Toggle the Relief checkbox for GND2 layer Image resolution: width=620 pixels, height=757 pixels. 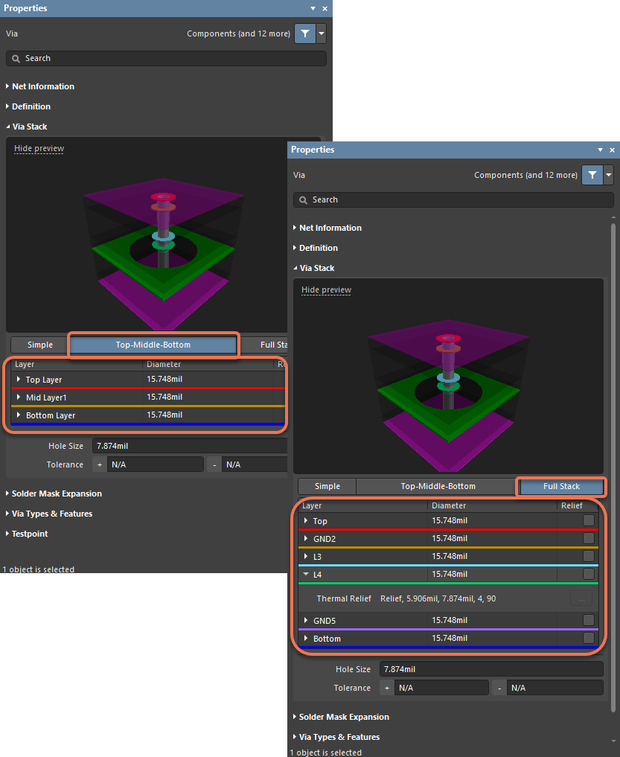588,539
